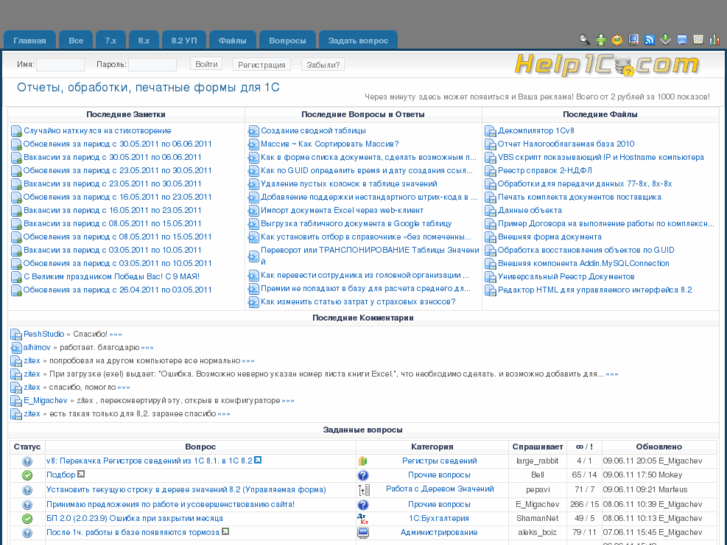727x545 pixels.
Task: Click the icon next to 'Создание сводной таблицы'
Action: click(x=253, y=131)
